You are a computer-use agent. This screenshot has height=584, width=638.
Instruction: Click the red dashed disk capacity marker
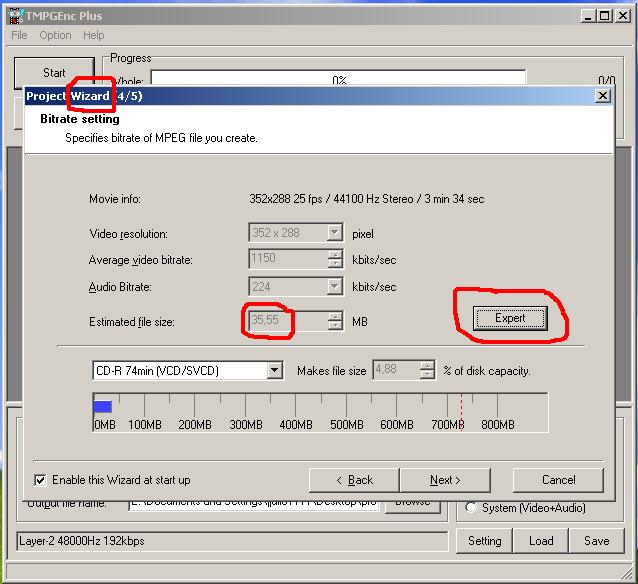tap(461, 412)
